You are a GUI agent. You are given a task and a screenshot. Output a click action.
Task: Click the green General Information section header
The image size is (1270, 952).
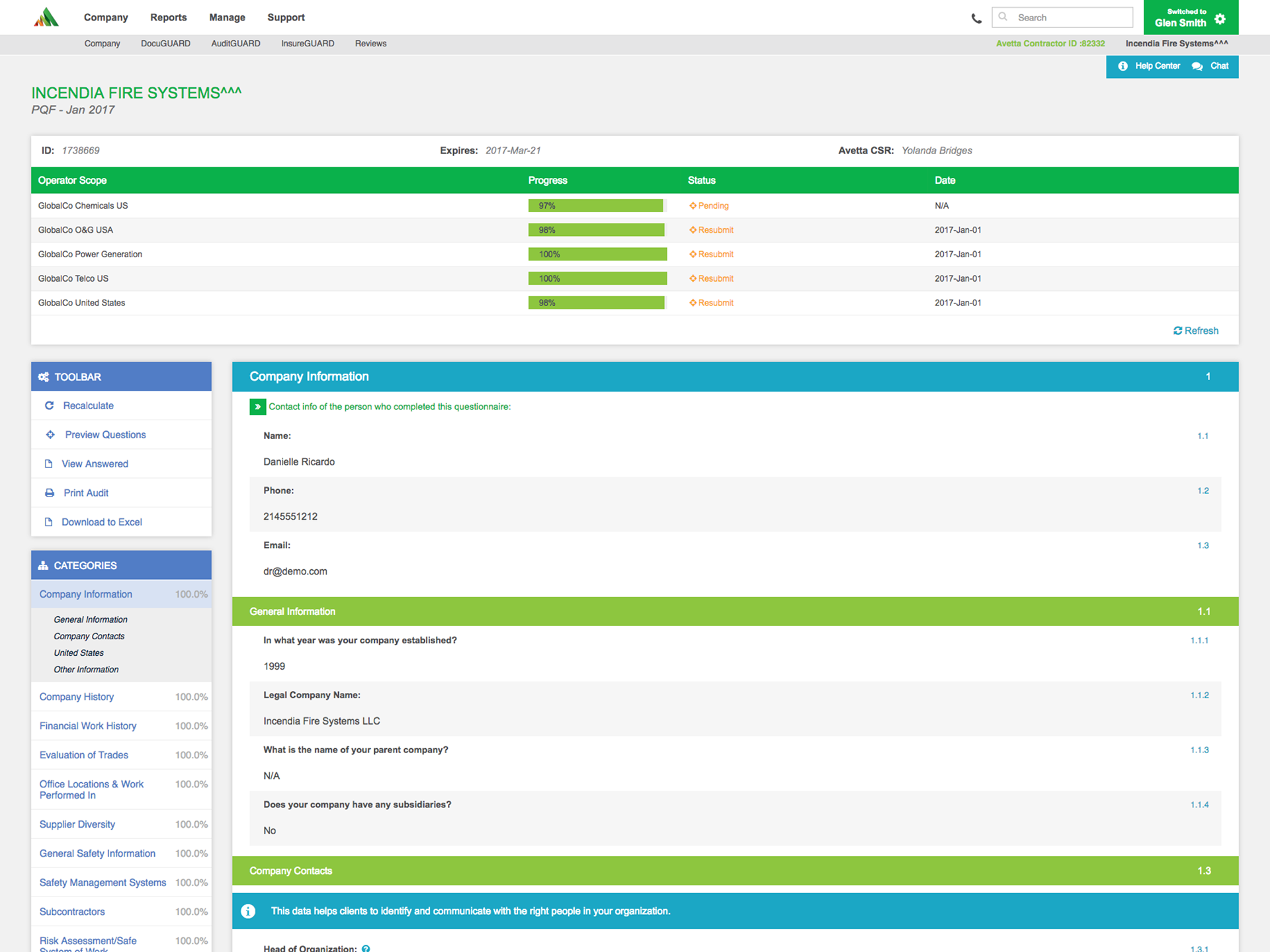(x=735, y=612)
